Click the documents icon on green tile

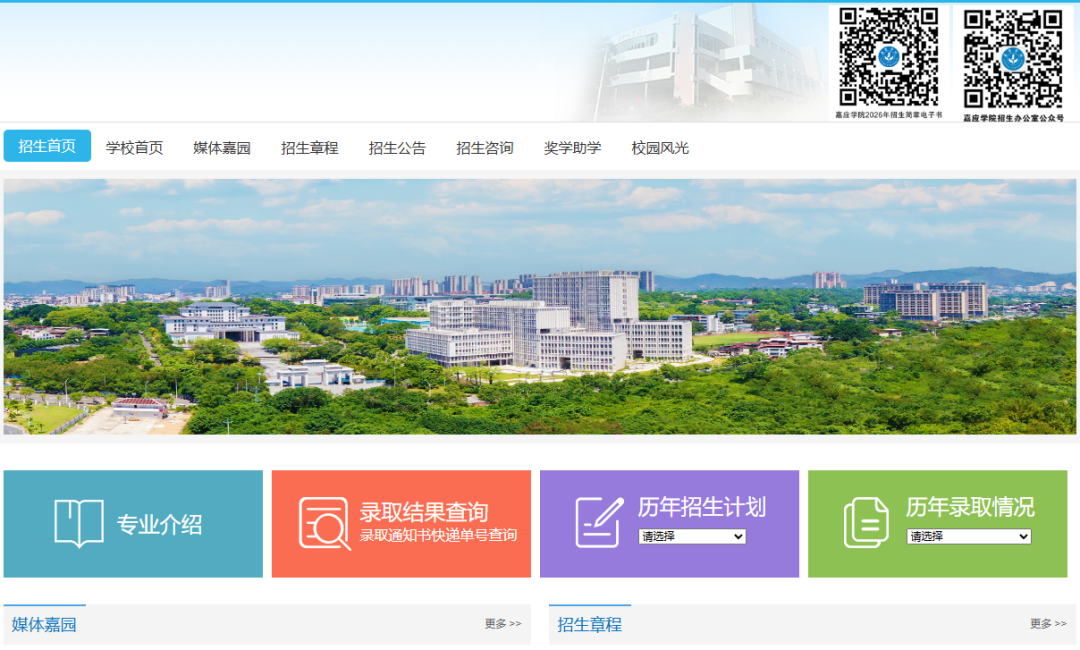pos(866,523)
